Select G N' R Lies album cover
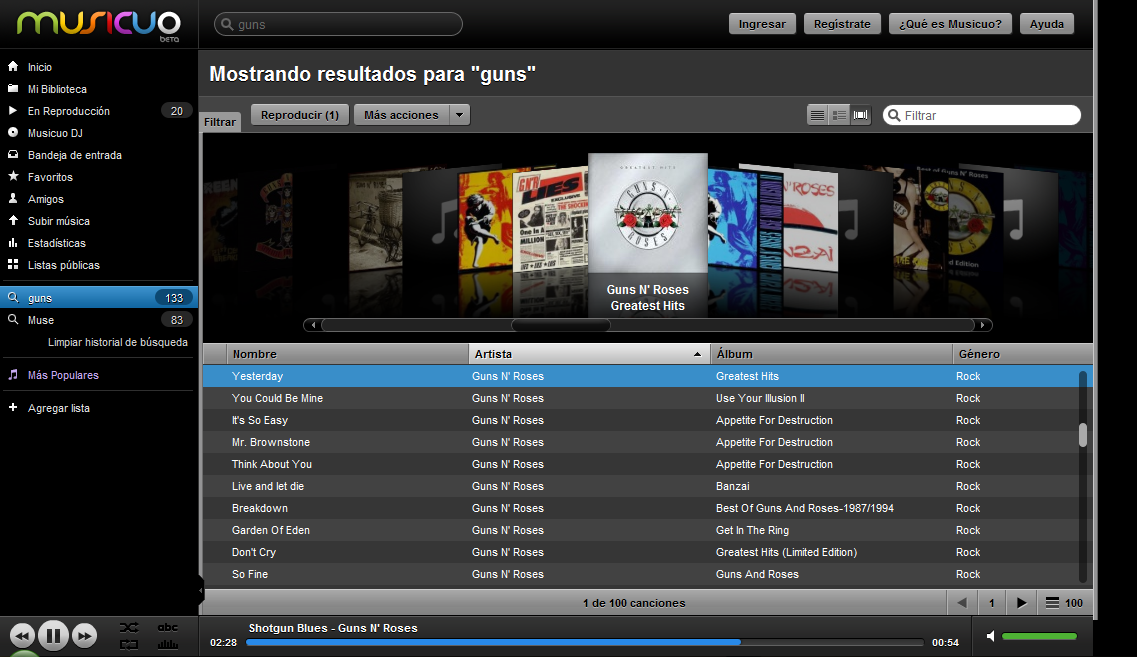1137x657 pixels. 550,220
